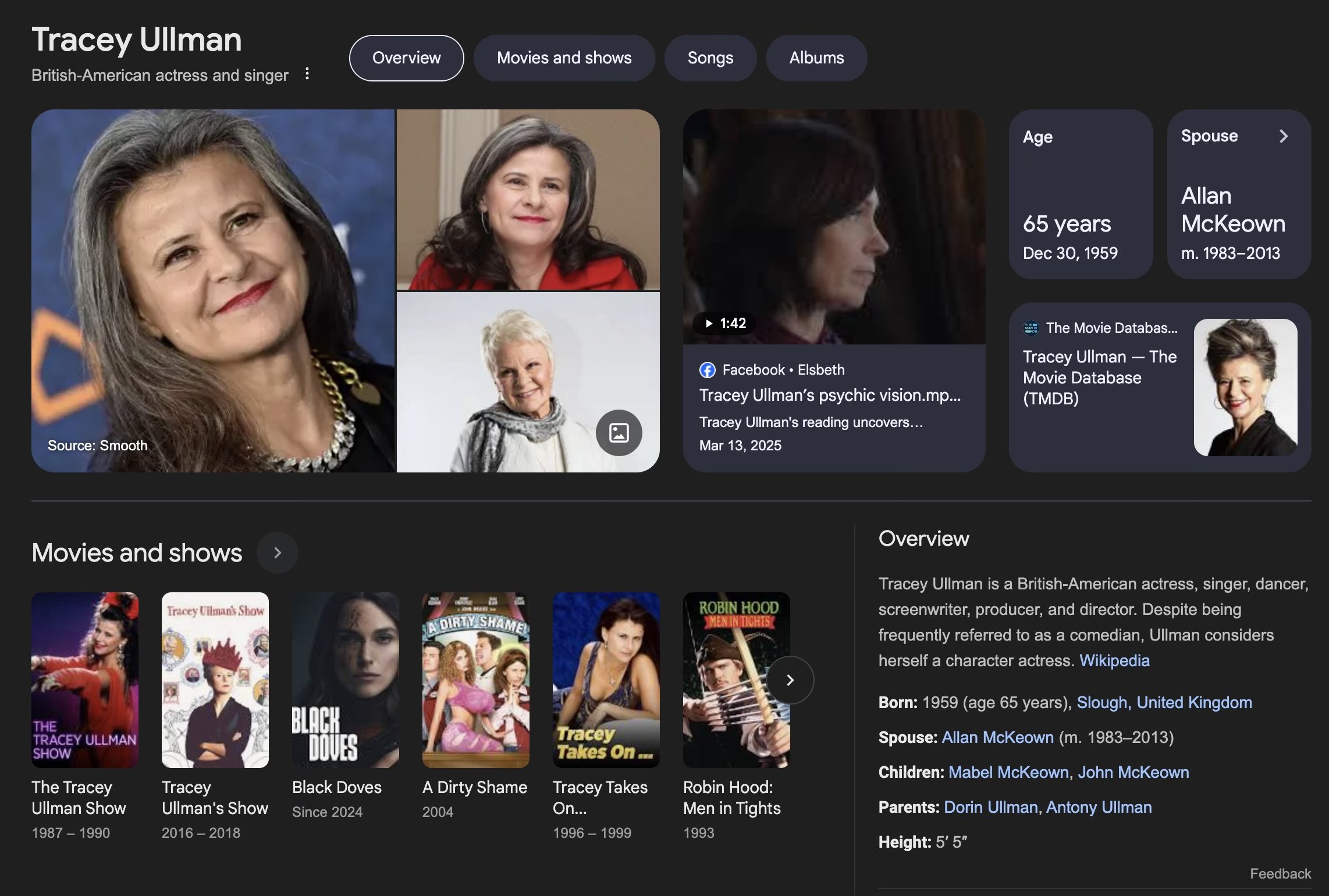Open the Black Doves poster

346,680
